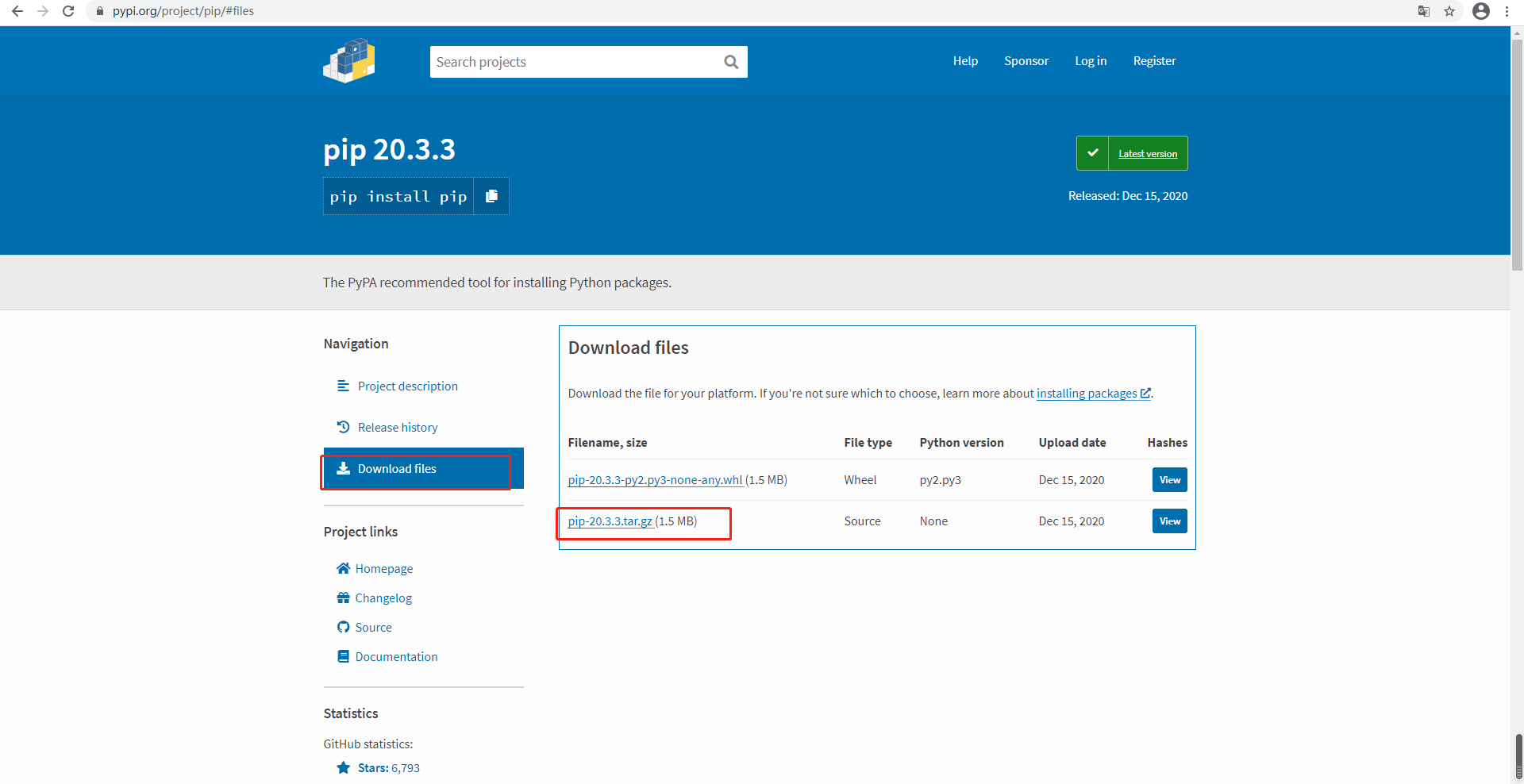Click the Documentation book icon
Viewport: 1524px width, 784px height.
[344, 656]
